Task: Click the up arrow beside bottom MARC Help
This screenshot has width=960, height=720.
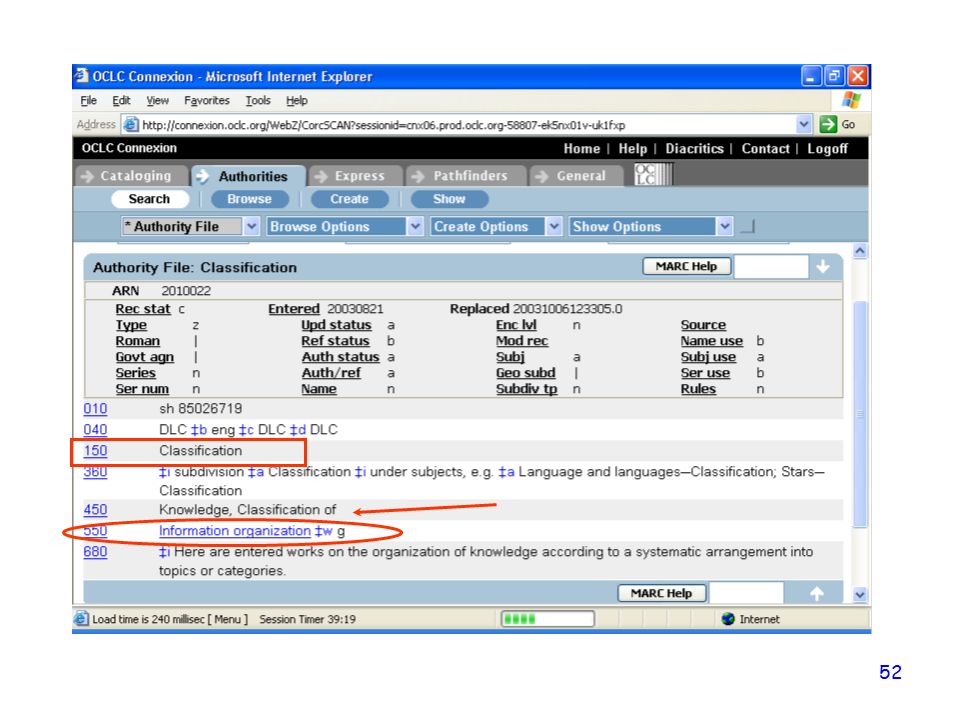Action: click(x=817, y=593)
